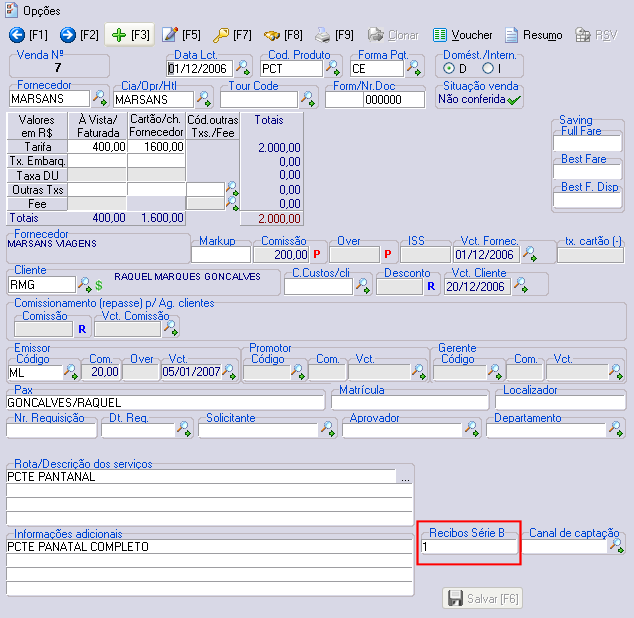Click the Situação venda check mark
This screenshot has height=618, width=634.
[514, 100]
